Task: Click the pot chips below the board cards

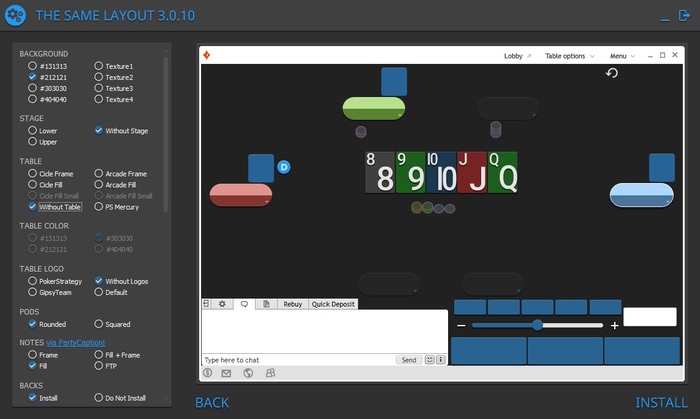Action: pyautogui.click(x=433, y=208)
